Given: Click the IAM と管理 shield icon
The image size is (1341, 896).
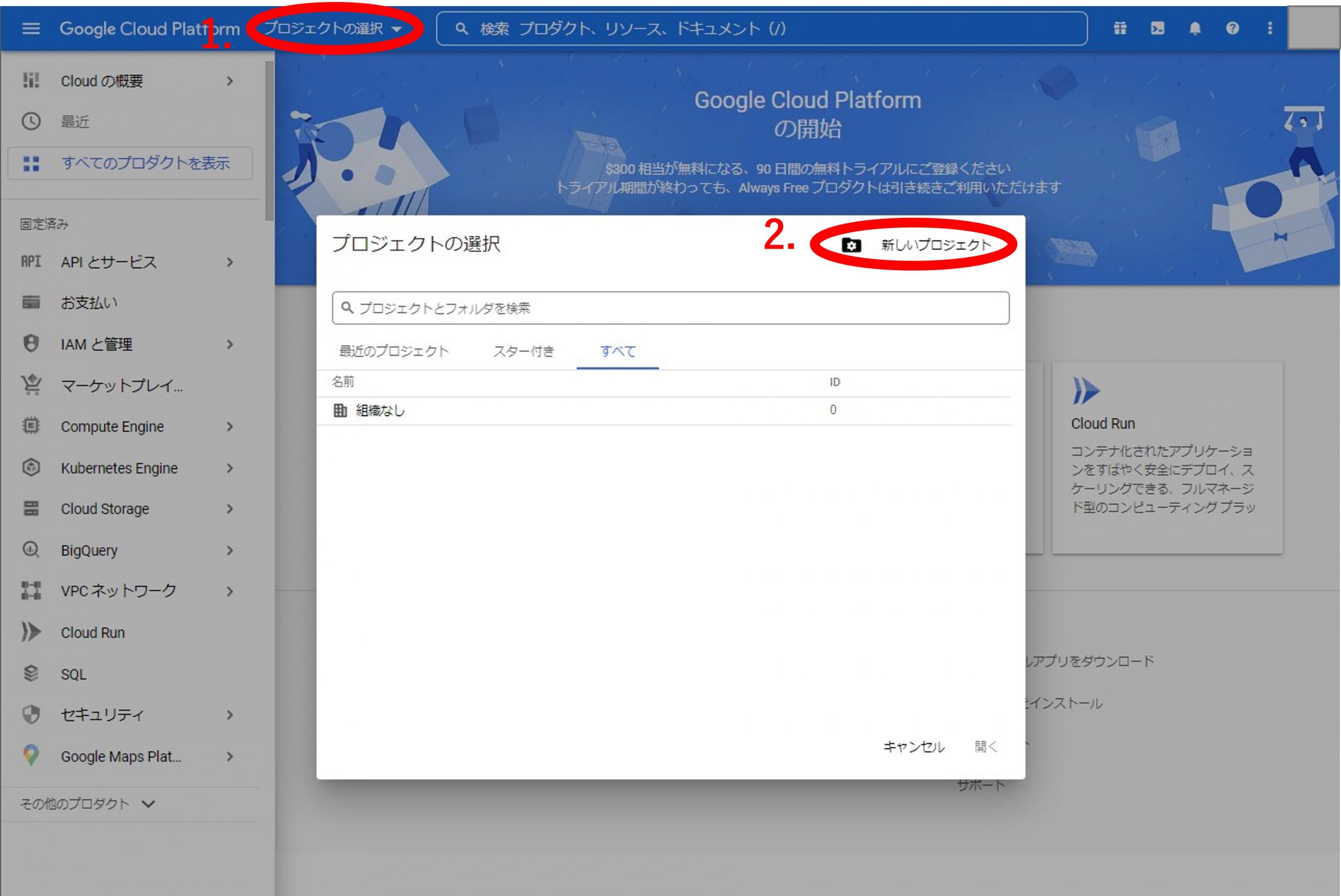Looking at the screenshot, I should (31, 344).
